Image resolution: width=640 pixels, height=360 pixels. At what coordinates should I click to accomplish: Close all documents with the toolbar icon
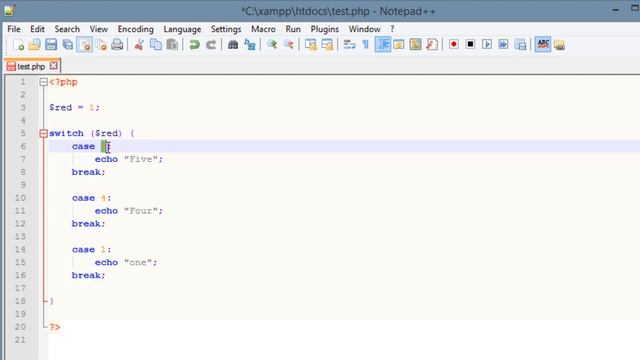click(x=101, y=44)
